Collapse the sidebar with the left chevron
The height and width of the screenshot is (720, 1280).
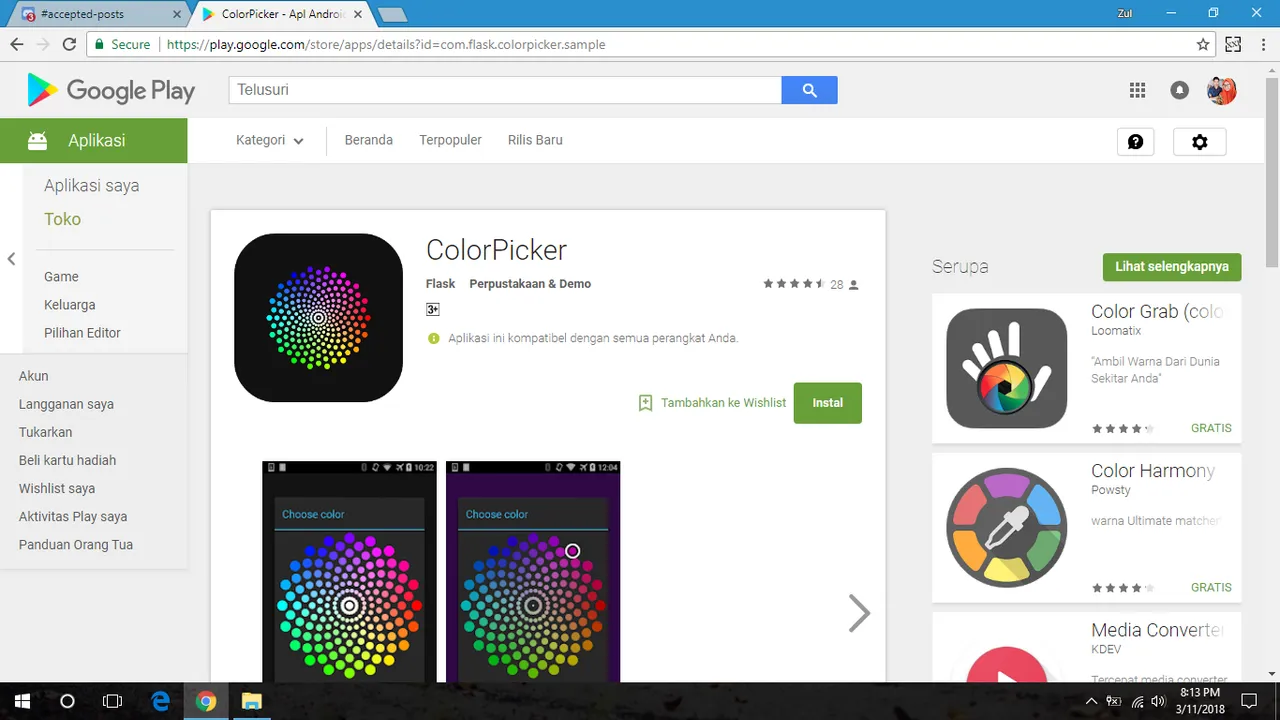11,259
